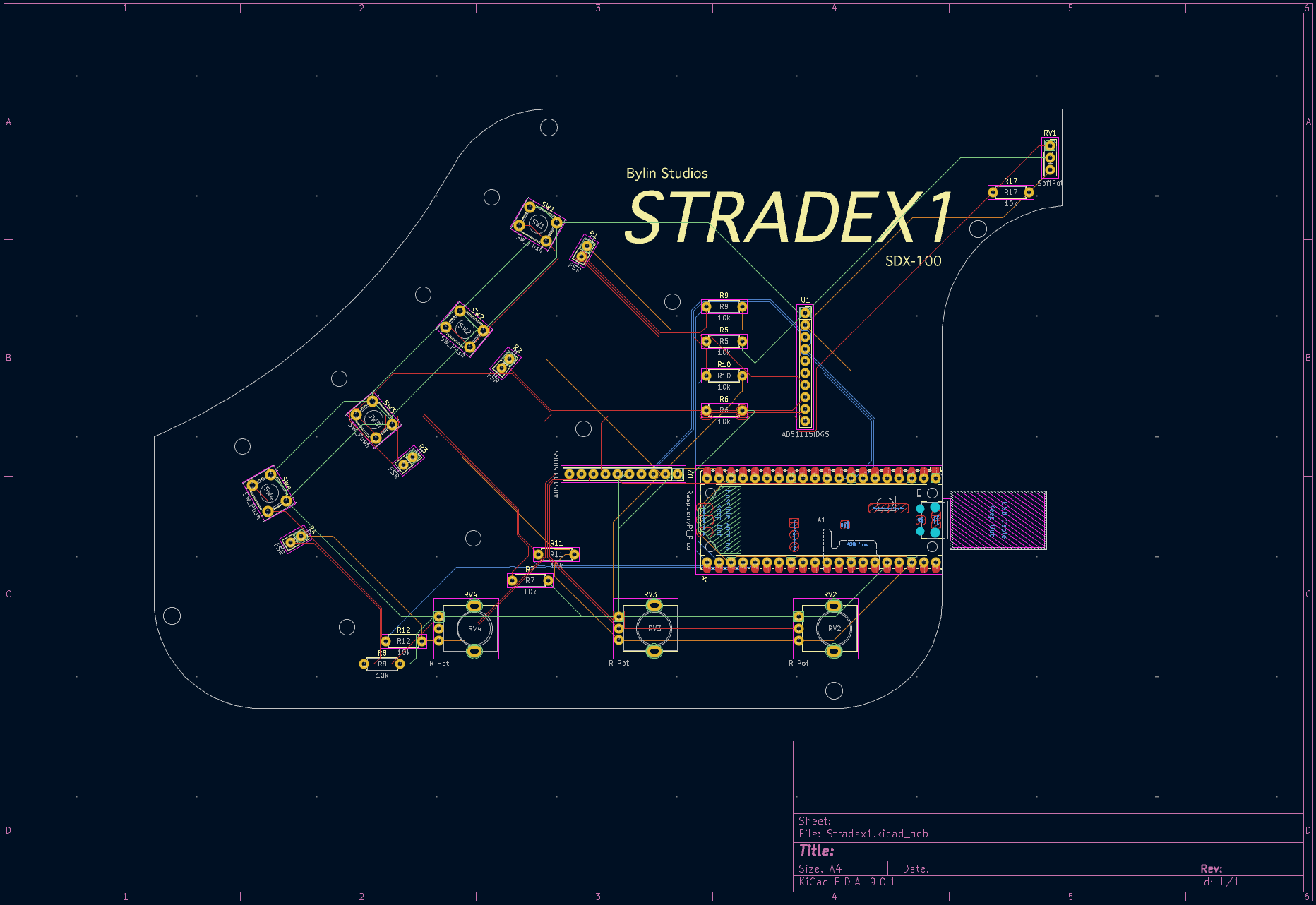Click the USB Cable Keep Out zone

(998, 520)
